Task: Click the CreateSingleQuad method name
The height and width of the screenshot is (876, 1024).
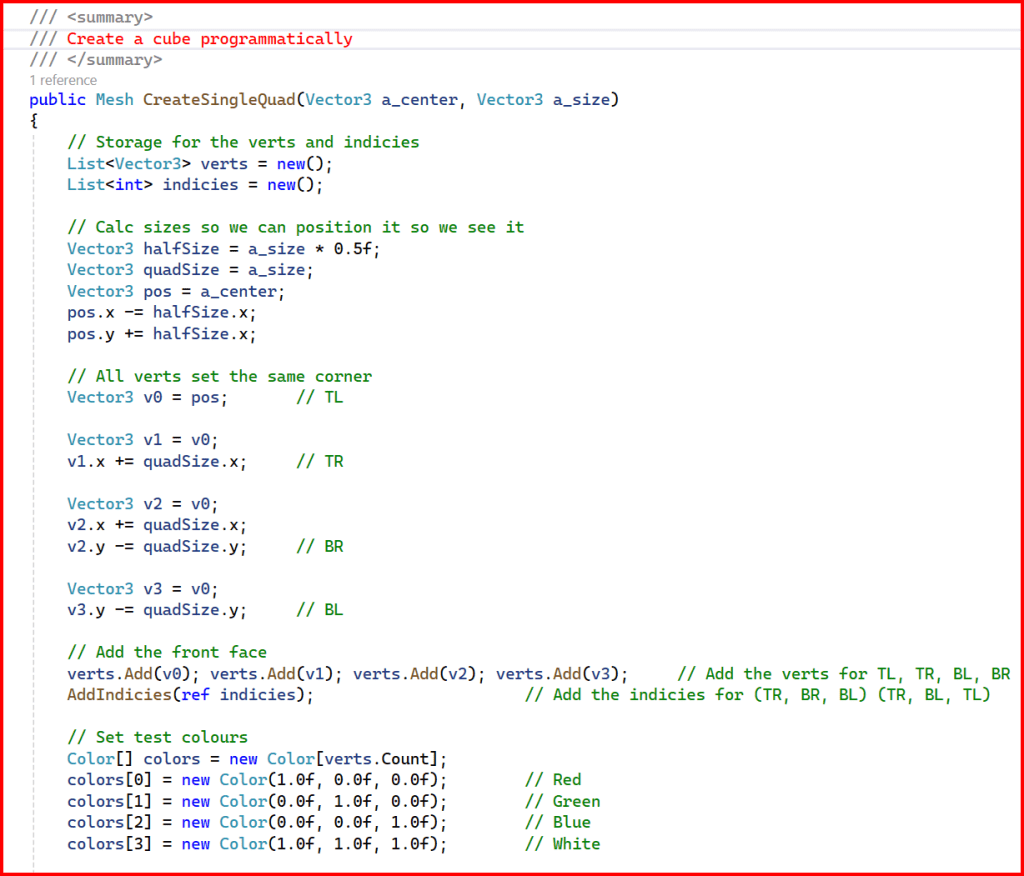Action: click(219, 99)
